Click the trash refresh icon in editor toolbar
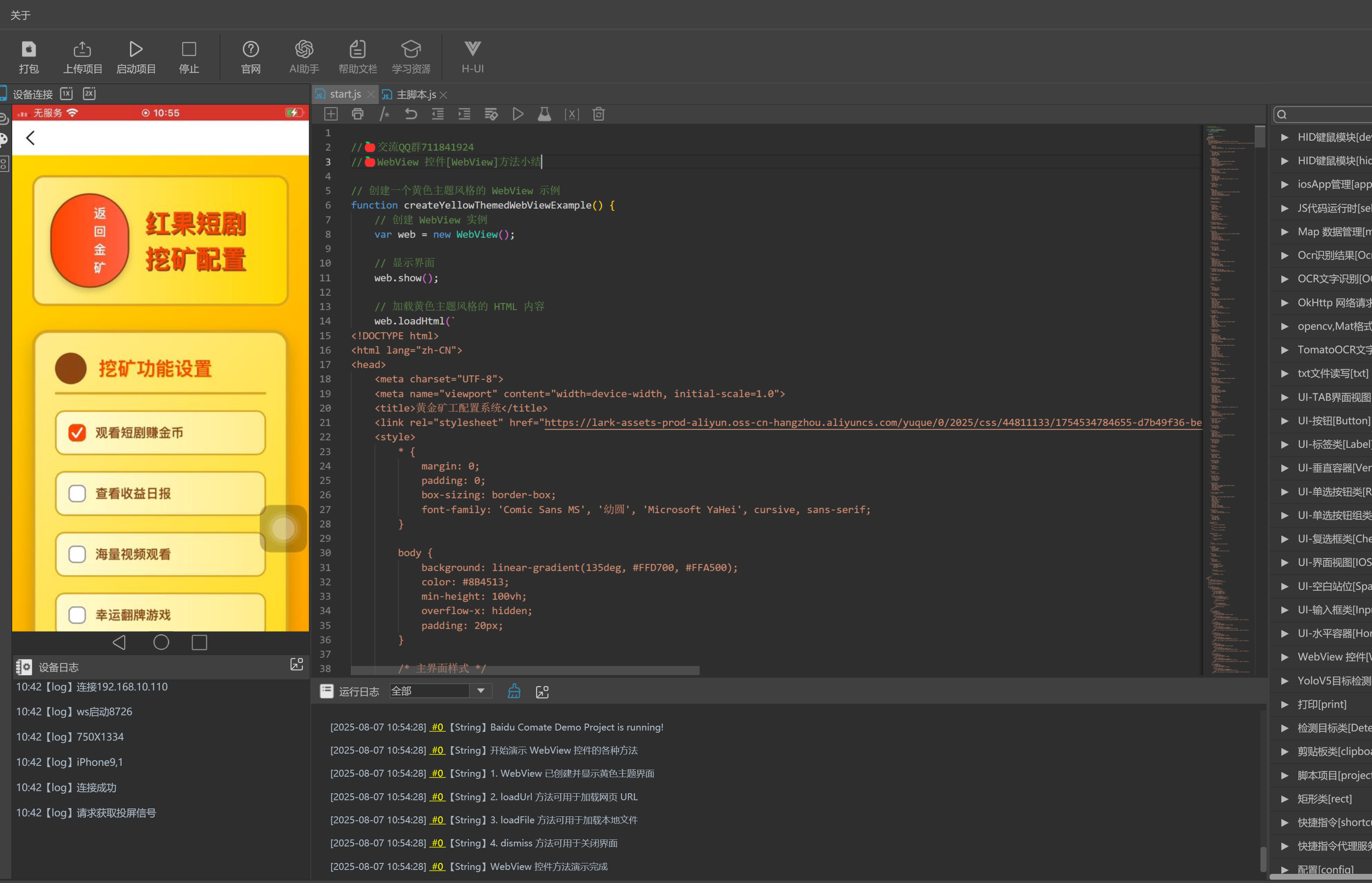This screenshot has width=1372, height=883. [x=598, y=114]
